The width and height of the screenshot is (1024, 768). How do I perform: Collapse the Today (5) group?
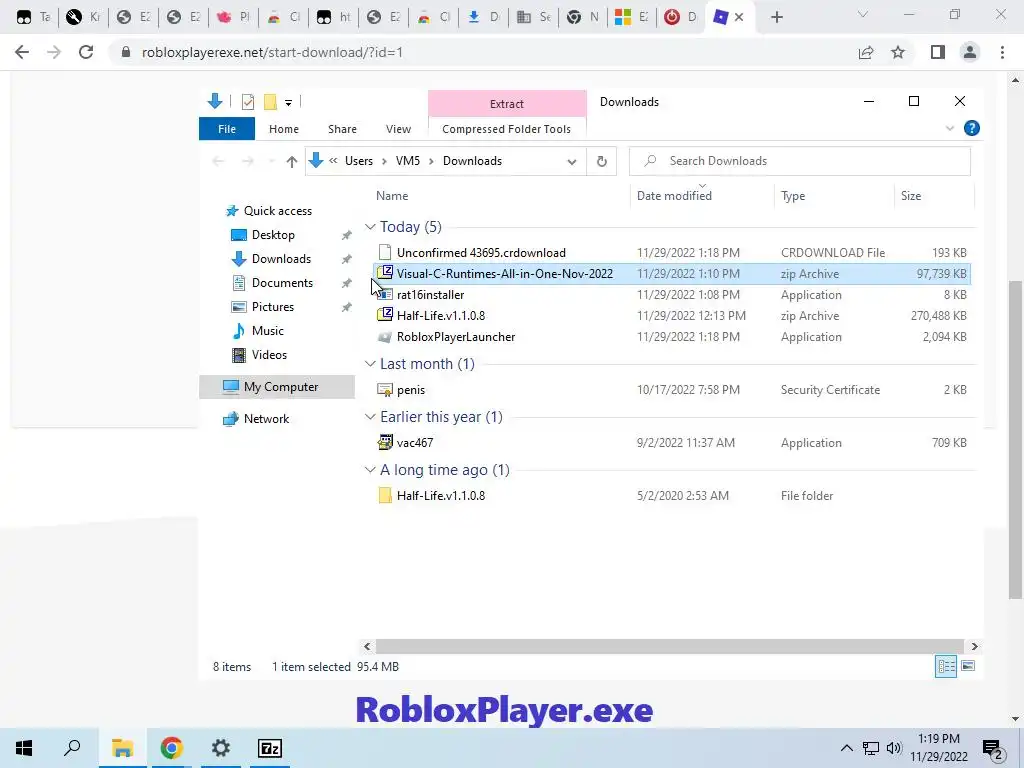click(x=370, y=227)
